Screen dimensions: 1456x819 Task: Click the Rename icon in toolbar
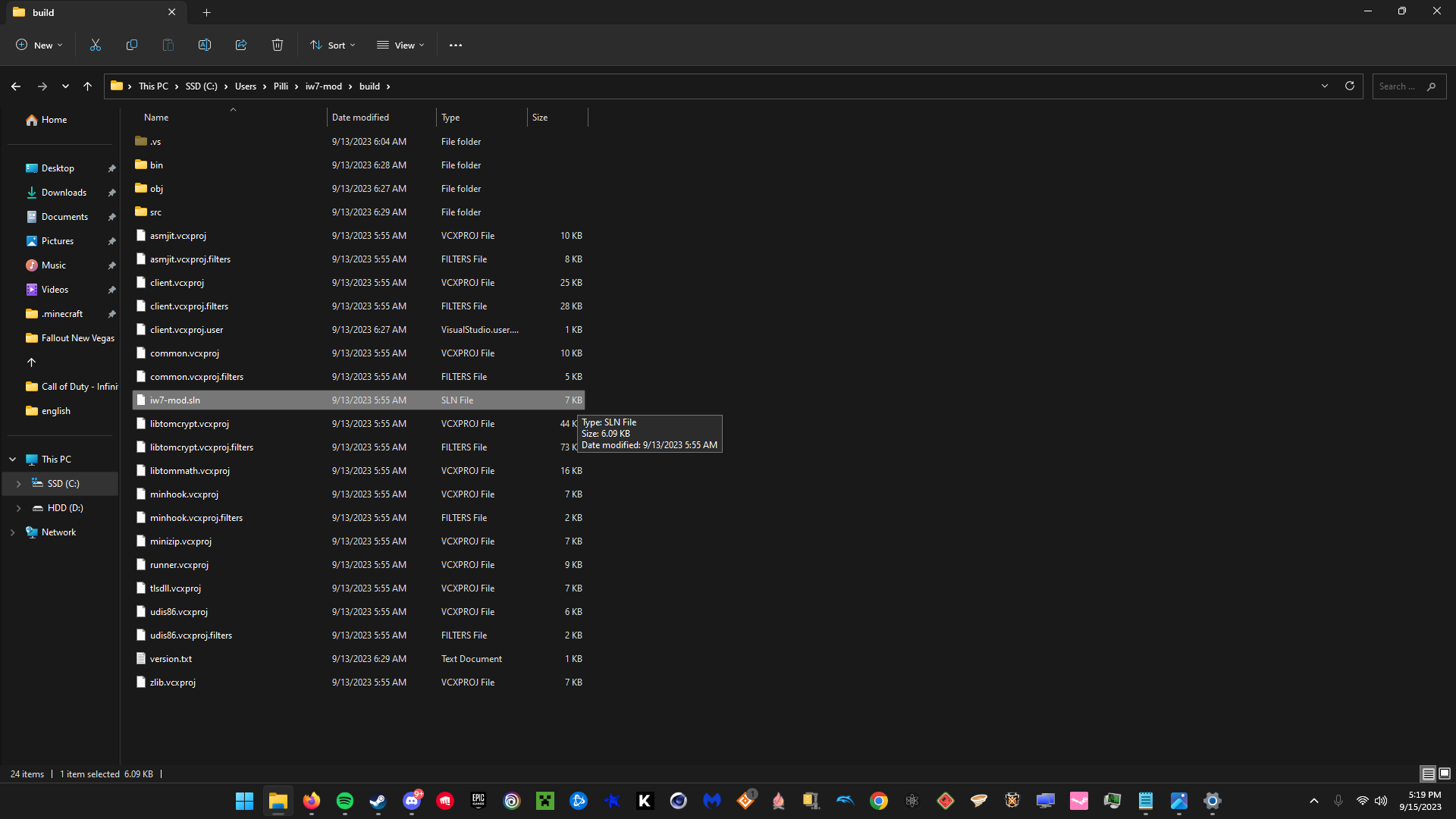(205, 45)
